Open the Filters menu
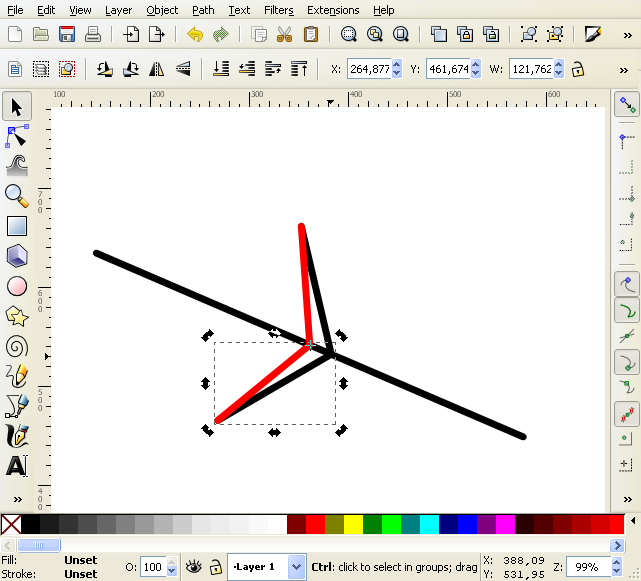This screenshot has height=581, width=641. pos(278,10)
